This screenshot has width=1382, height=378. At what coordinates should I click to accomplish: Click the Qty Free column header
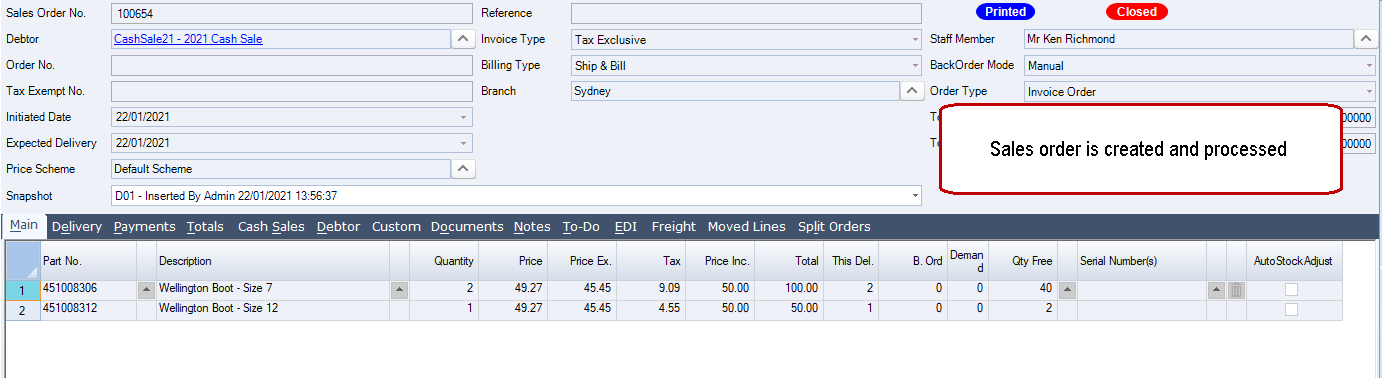pyautogui.click(x=1023, y=261)
